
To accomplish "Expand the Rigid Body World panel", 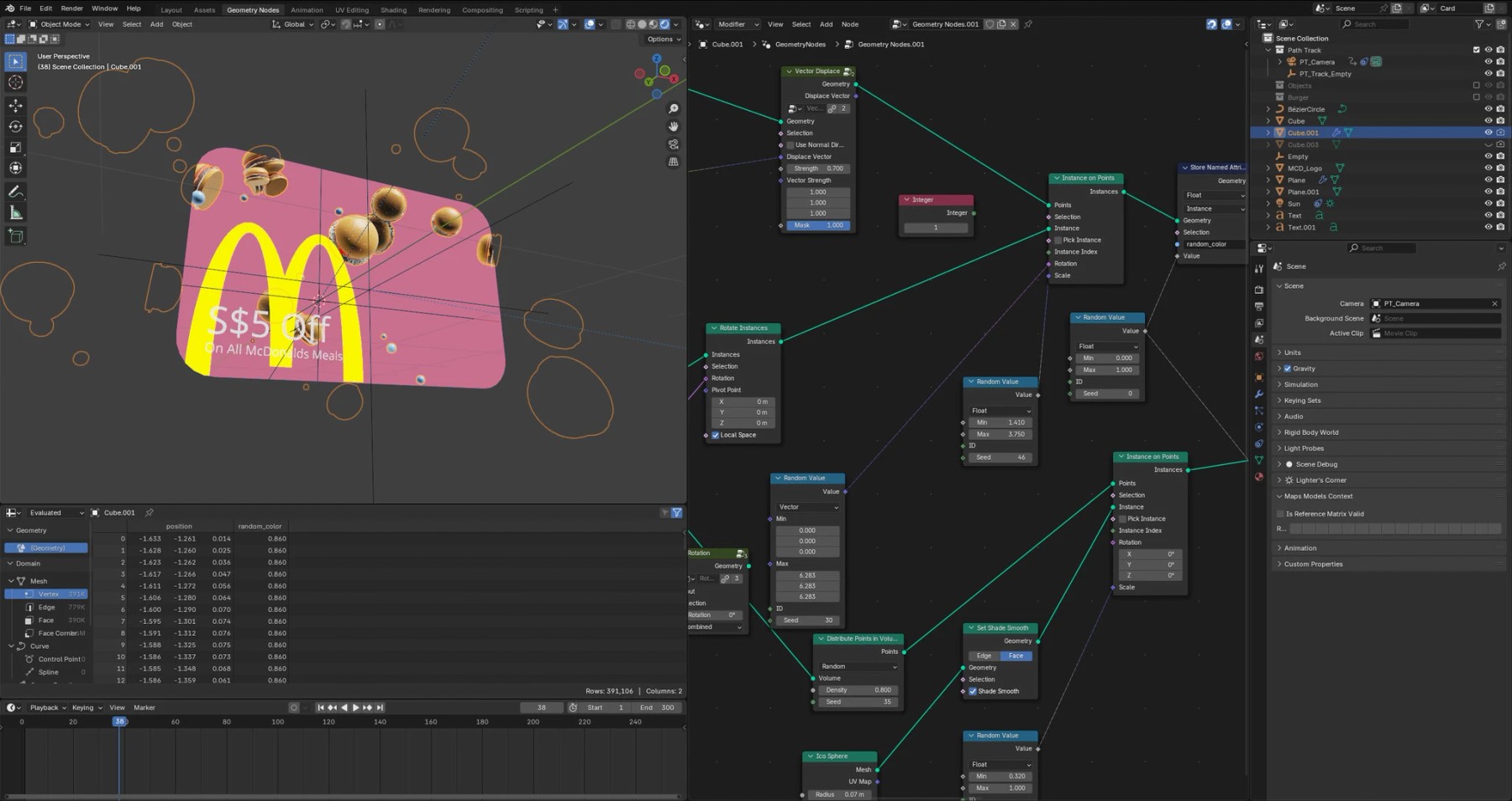I will tap(1310, 432).
